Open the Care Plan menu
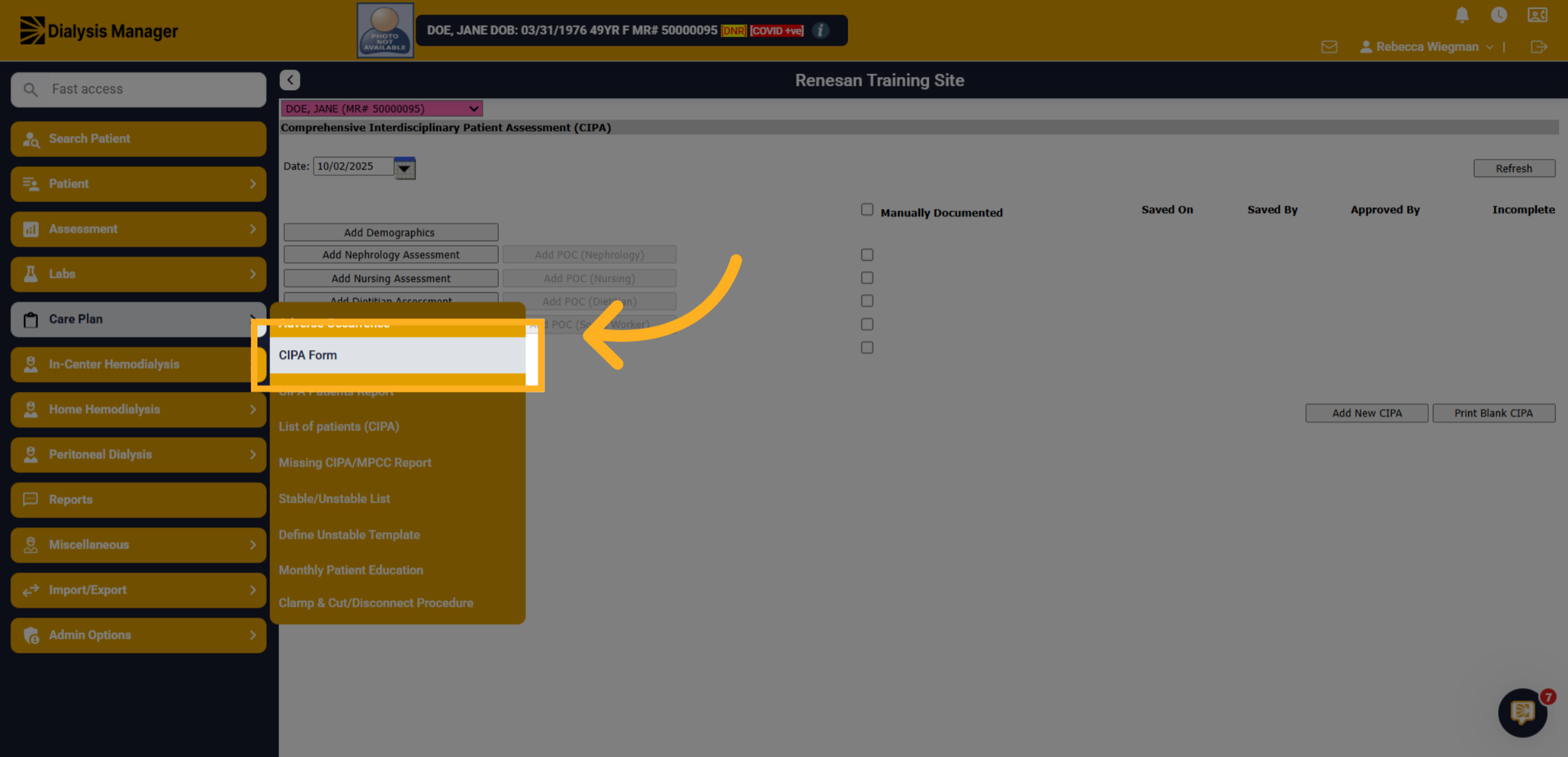Viewport: 1568px width, 757px height. click(139, 319)
